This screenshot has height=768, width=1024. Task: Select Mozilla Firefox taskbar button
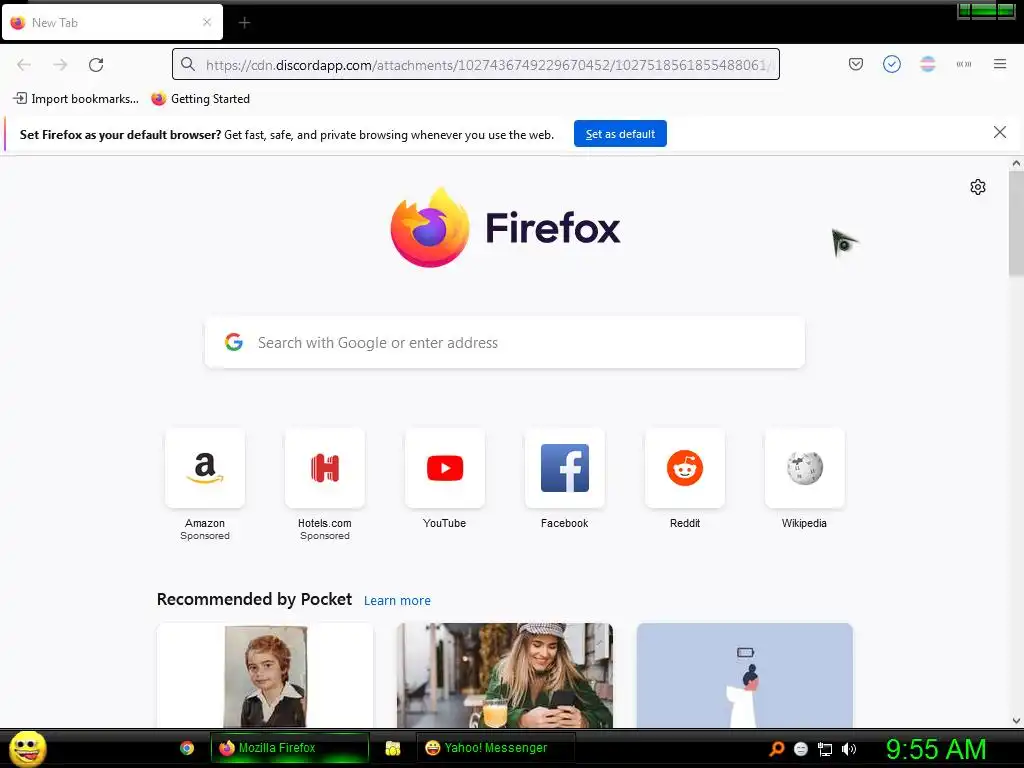[x=289, y=748]
